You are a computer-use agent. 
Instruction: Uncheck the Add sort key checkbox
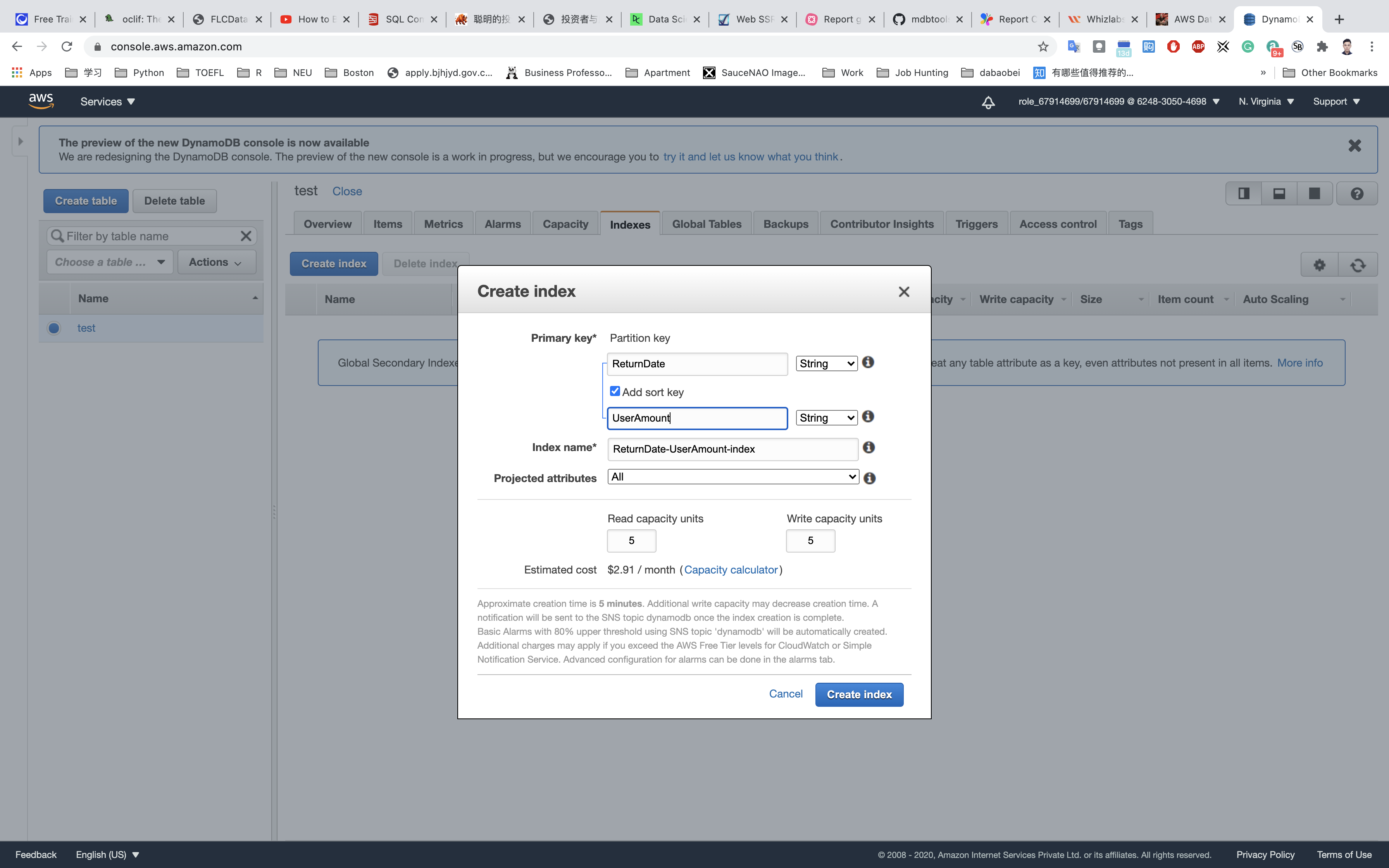click(x=615, y=391)
